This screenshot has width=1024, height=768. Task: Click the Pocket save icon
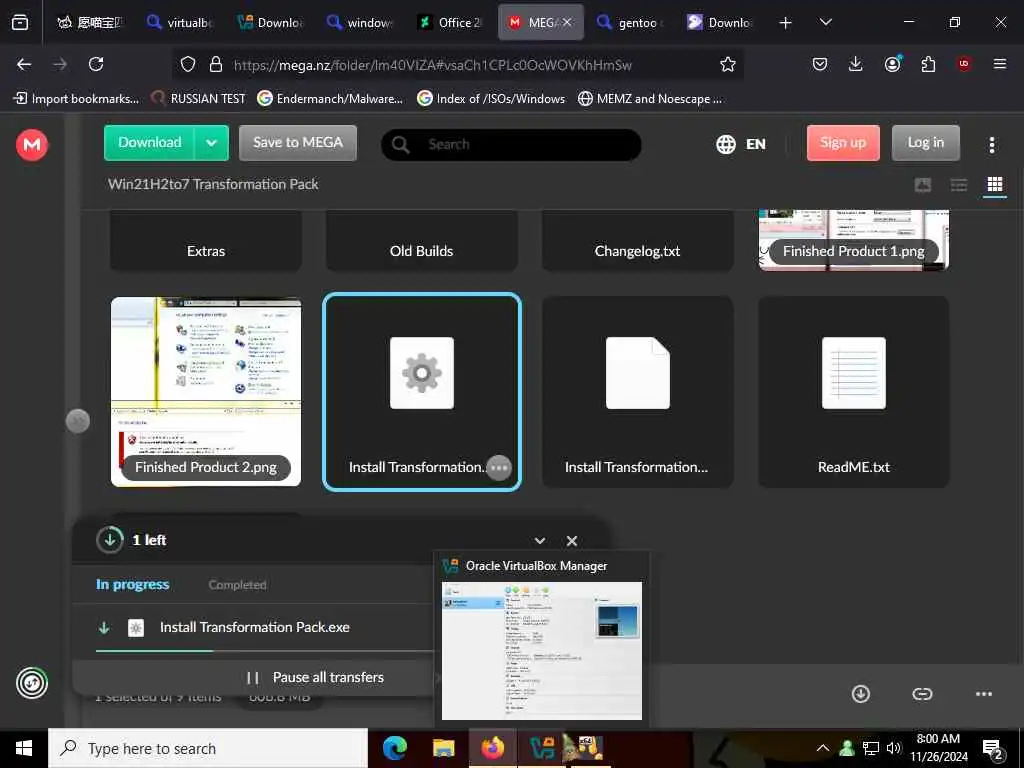coord(820,64)
